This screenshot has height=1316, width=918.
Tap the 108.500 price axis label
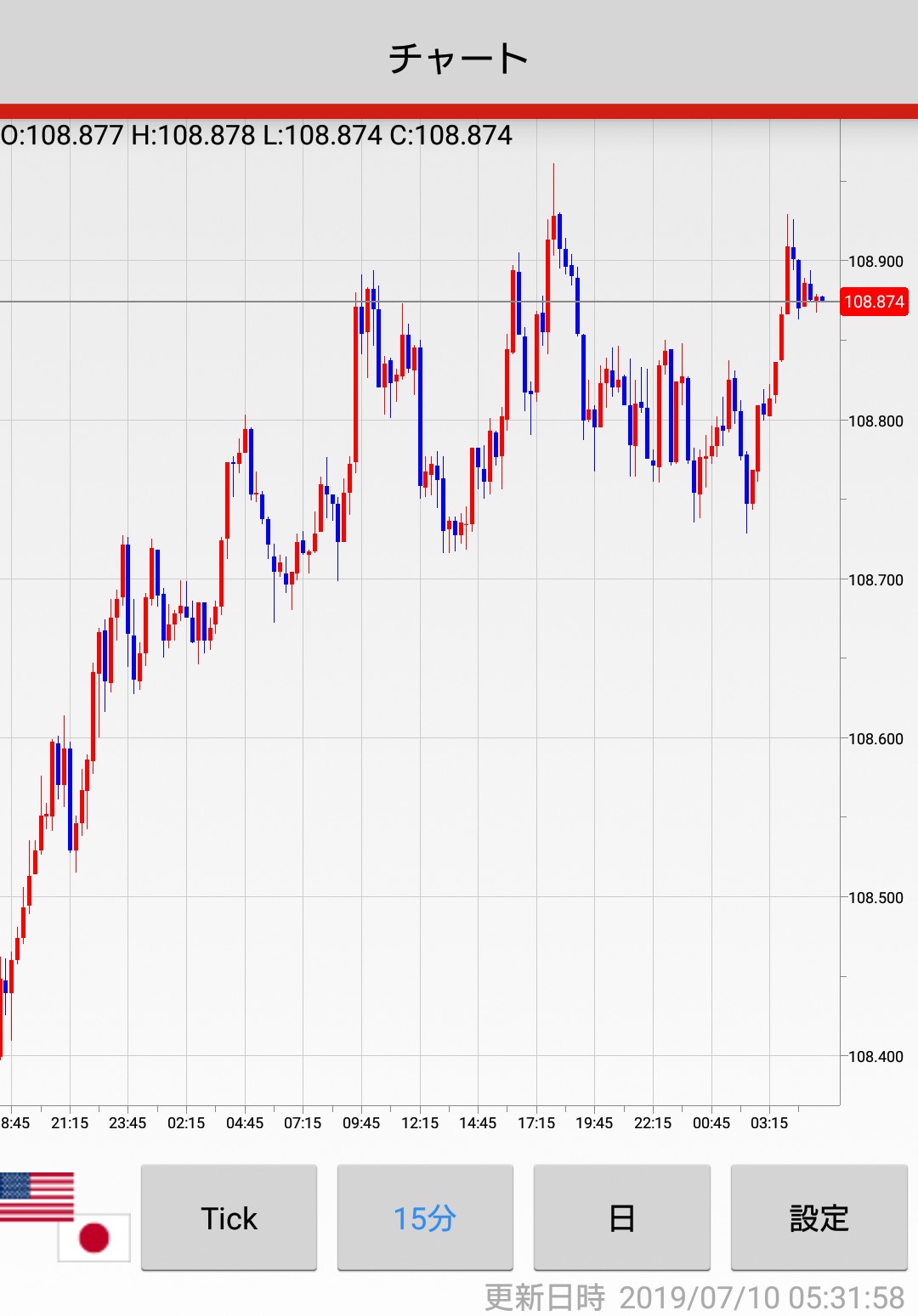pyautogui.click(x=875, y=897)
